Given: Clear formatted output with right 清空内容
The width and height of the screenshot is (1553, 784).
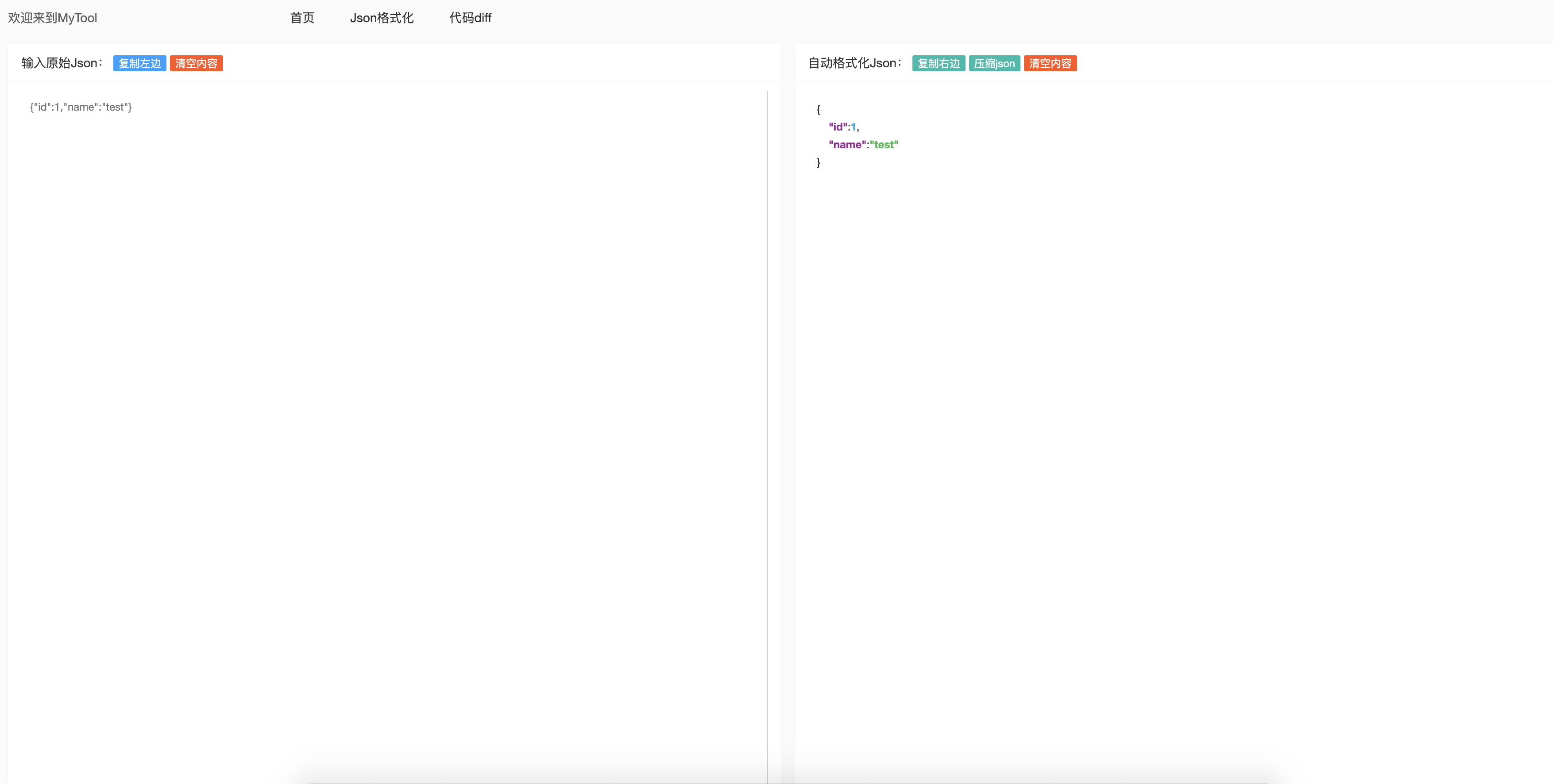Looking at the screenshot, I should [x=1050, y=63].
